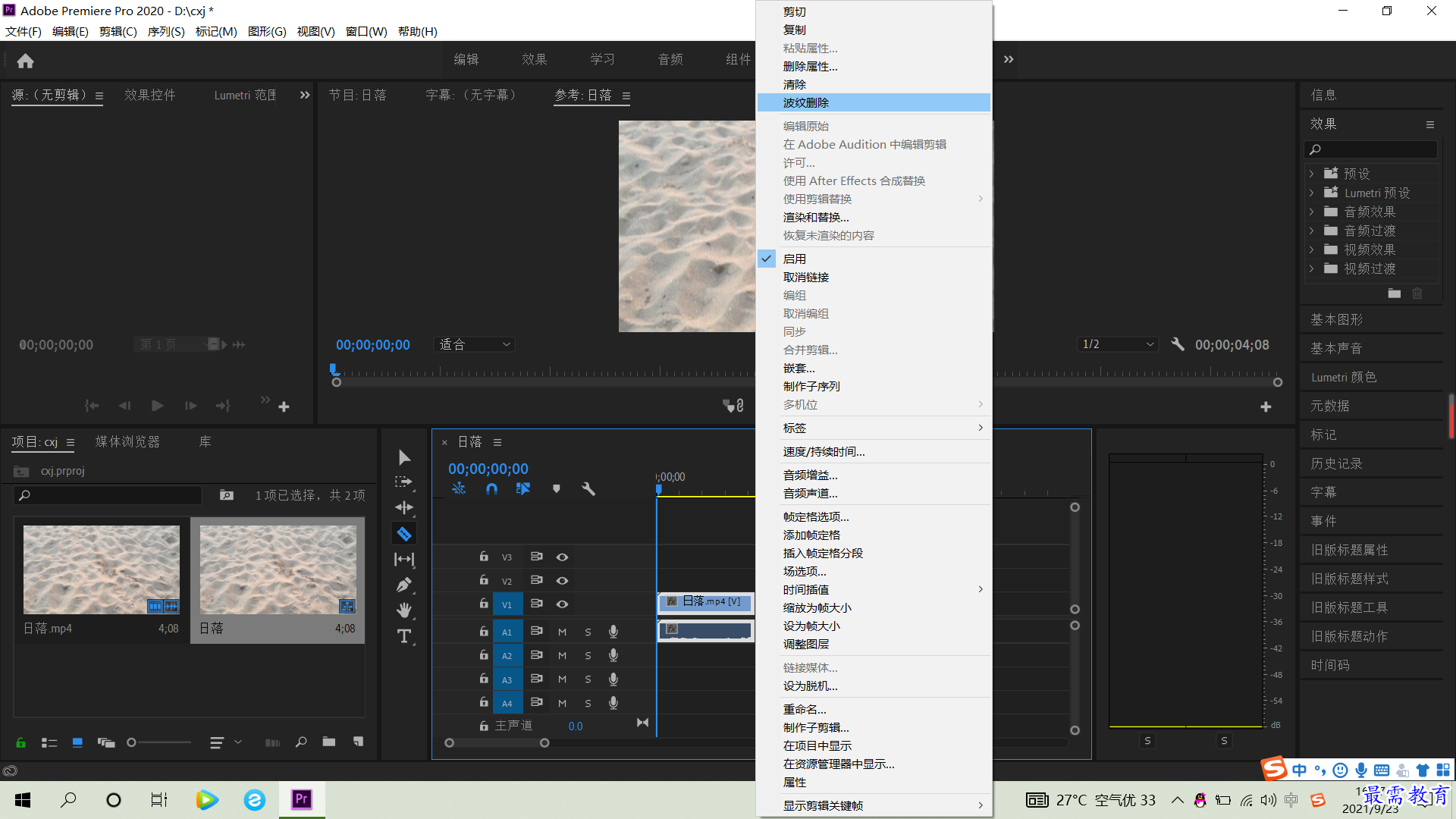Expand the Presets folder in Effects
The image size is (1456, 819).
[x=1311, y=174]
